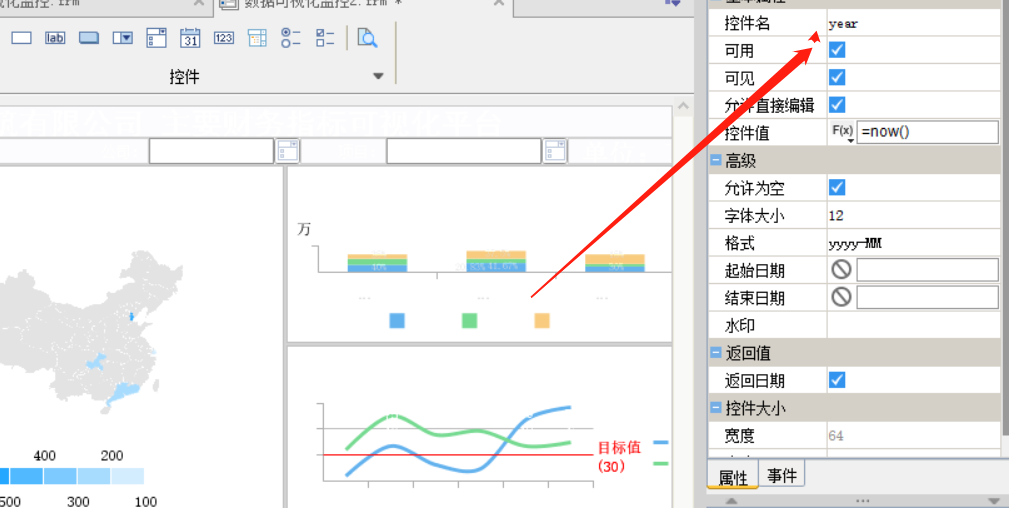Click the 格式 property label

[x=739, y=243]
